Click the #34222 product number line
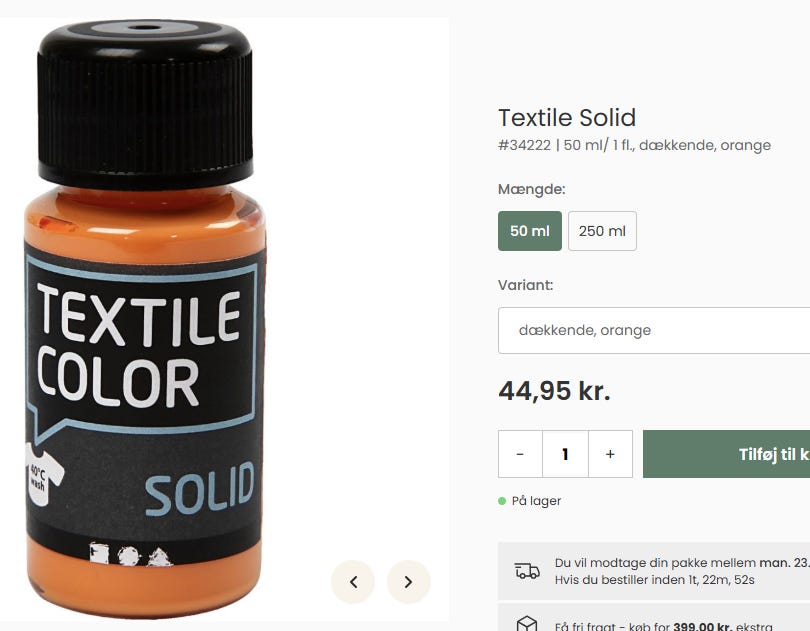 point(634,145)
